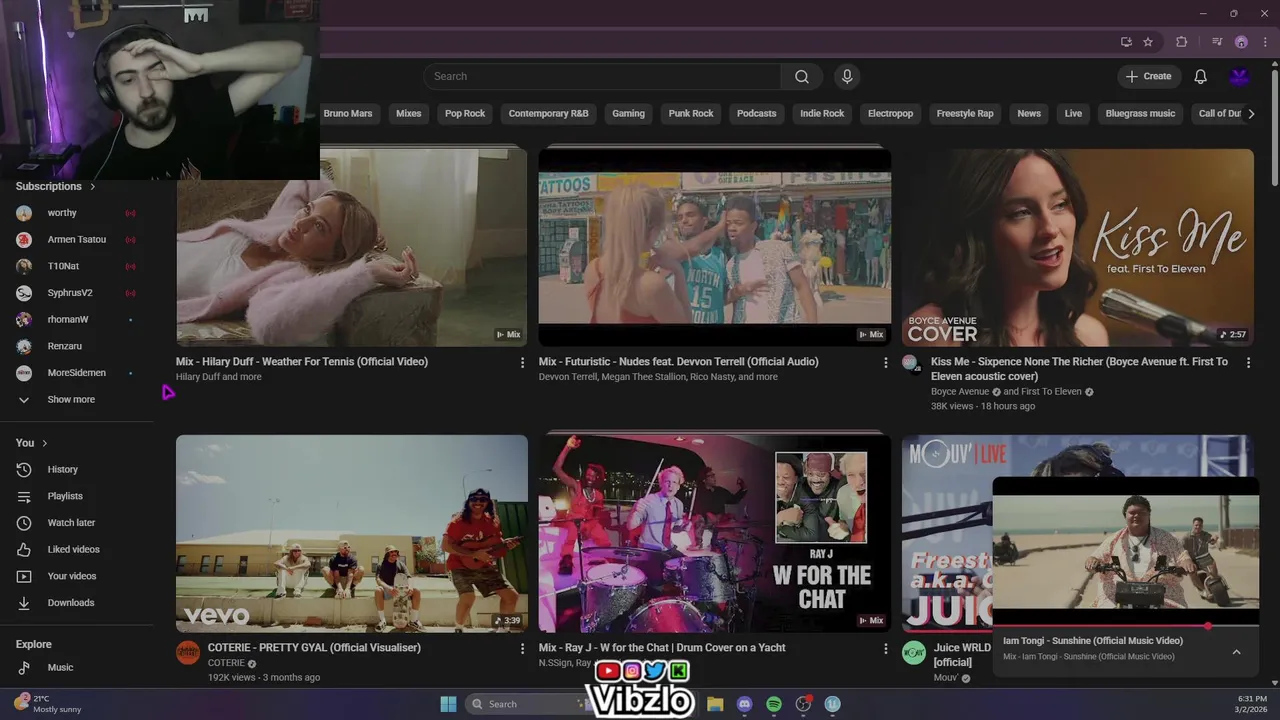Seek on the mini player progress bar
1280x720 pixels.
click(x=1126, y=626)
